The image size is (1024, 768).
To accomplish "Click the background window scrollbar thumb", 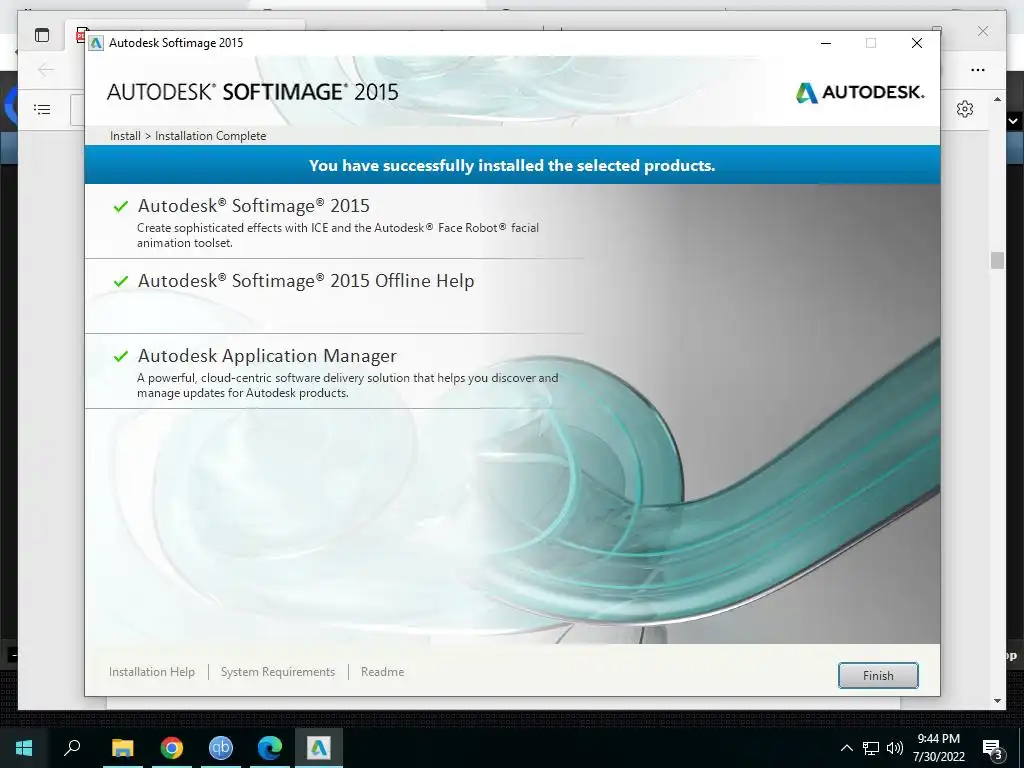I will [x=997, y=260].
